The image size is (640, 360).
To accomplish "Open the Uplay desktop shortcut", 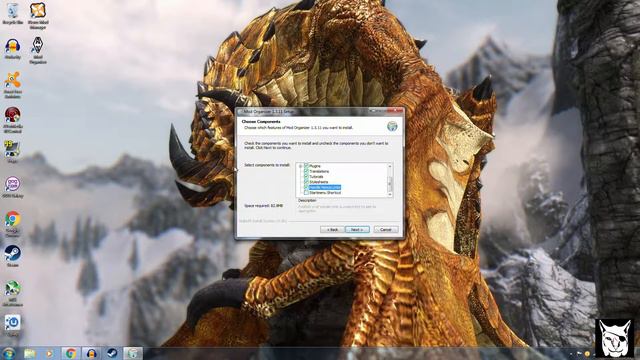I will point(13,325).
